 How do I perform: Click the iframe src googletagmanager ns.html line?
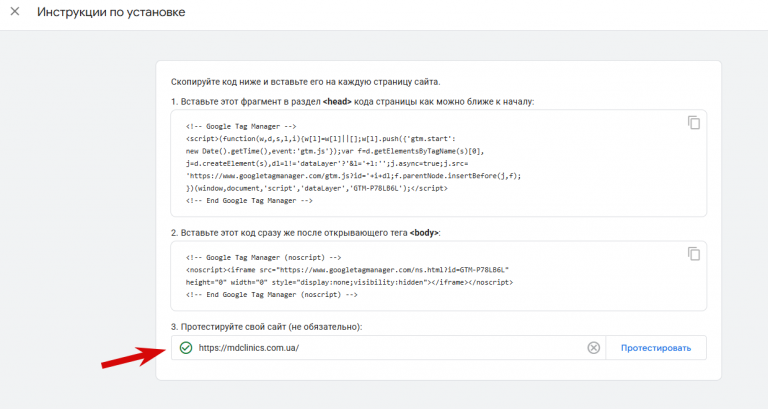pos(347,270)
